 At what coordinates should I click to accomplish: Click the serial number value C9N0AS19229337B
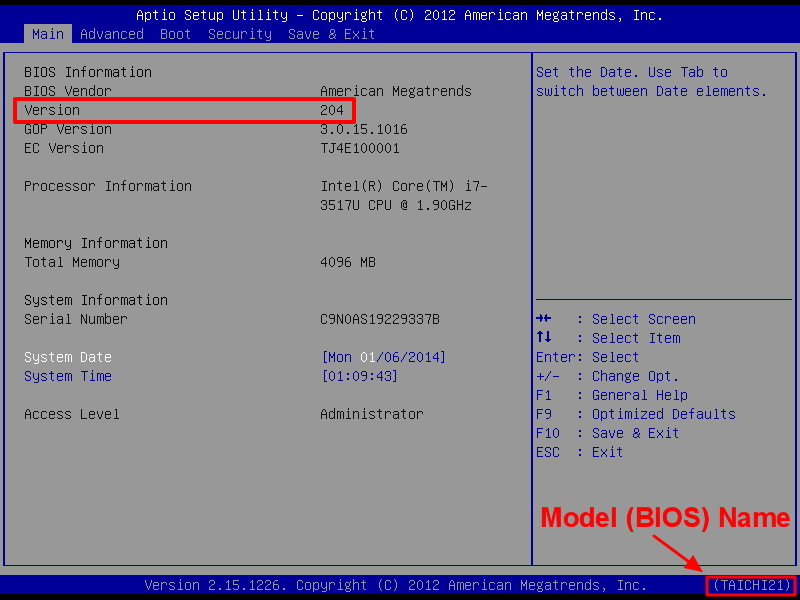pos(379,319)
